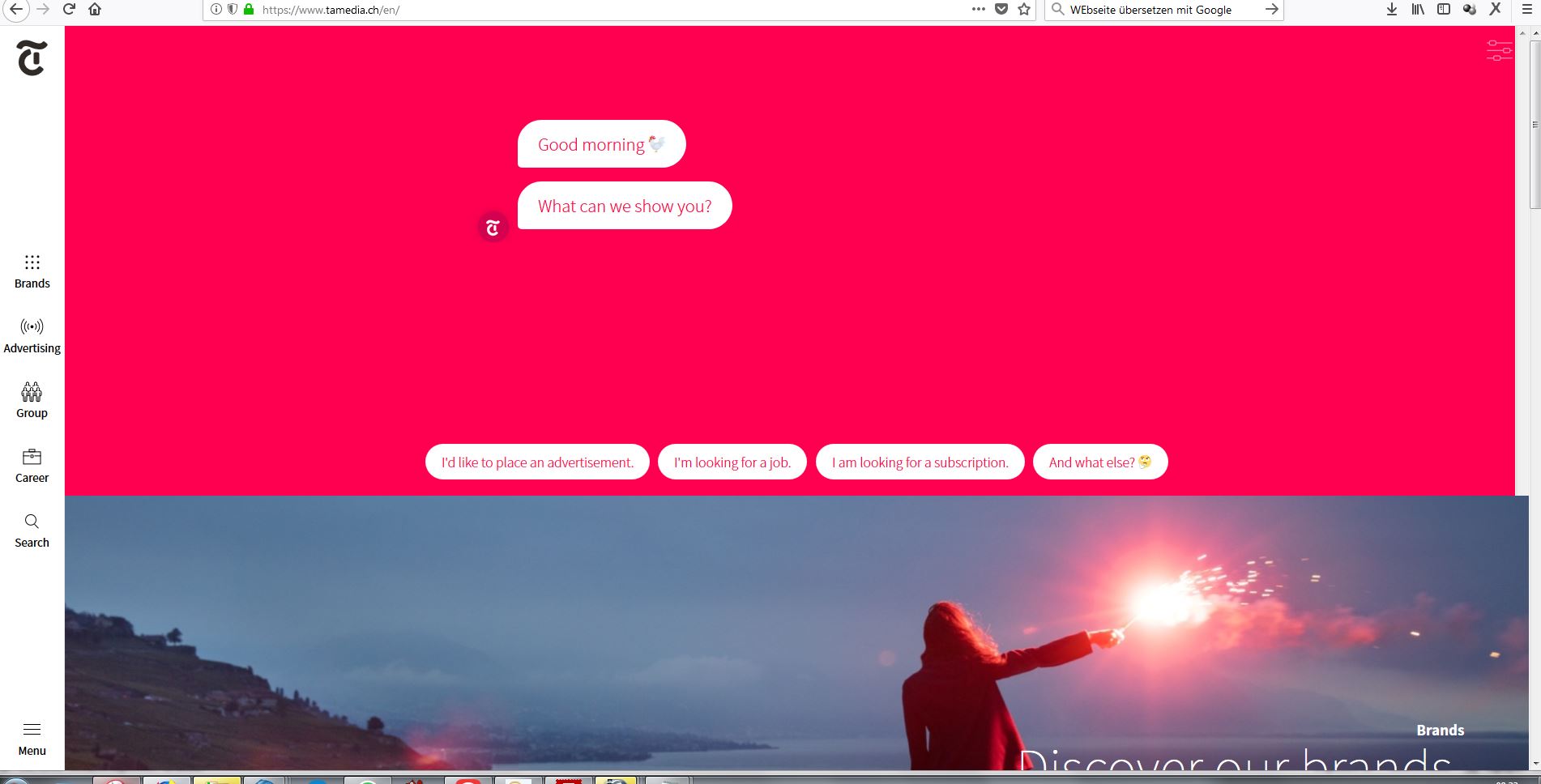Open the filter sliders icon top right
The image size is (1541, 784).
coord(1499,50)
